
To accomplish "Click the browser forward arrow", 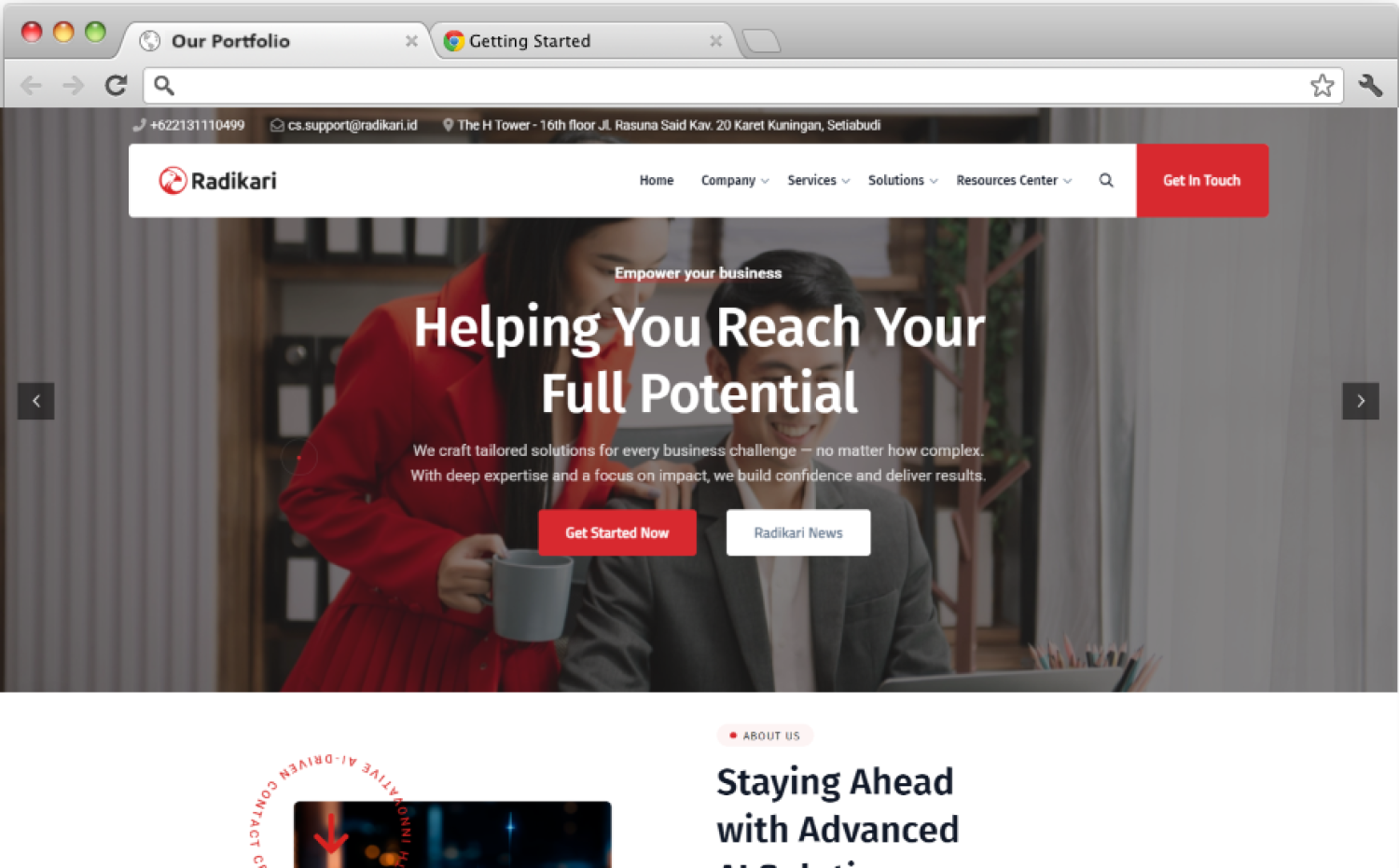I will 73,86.
